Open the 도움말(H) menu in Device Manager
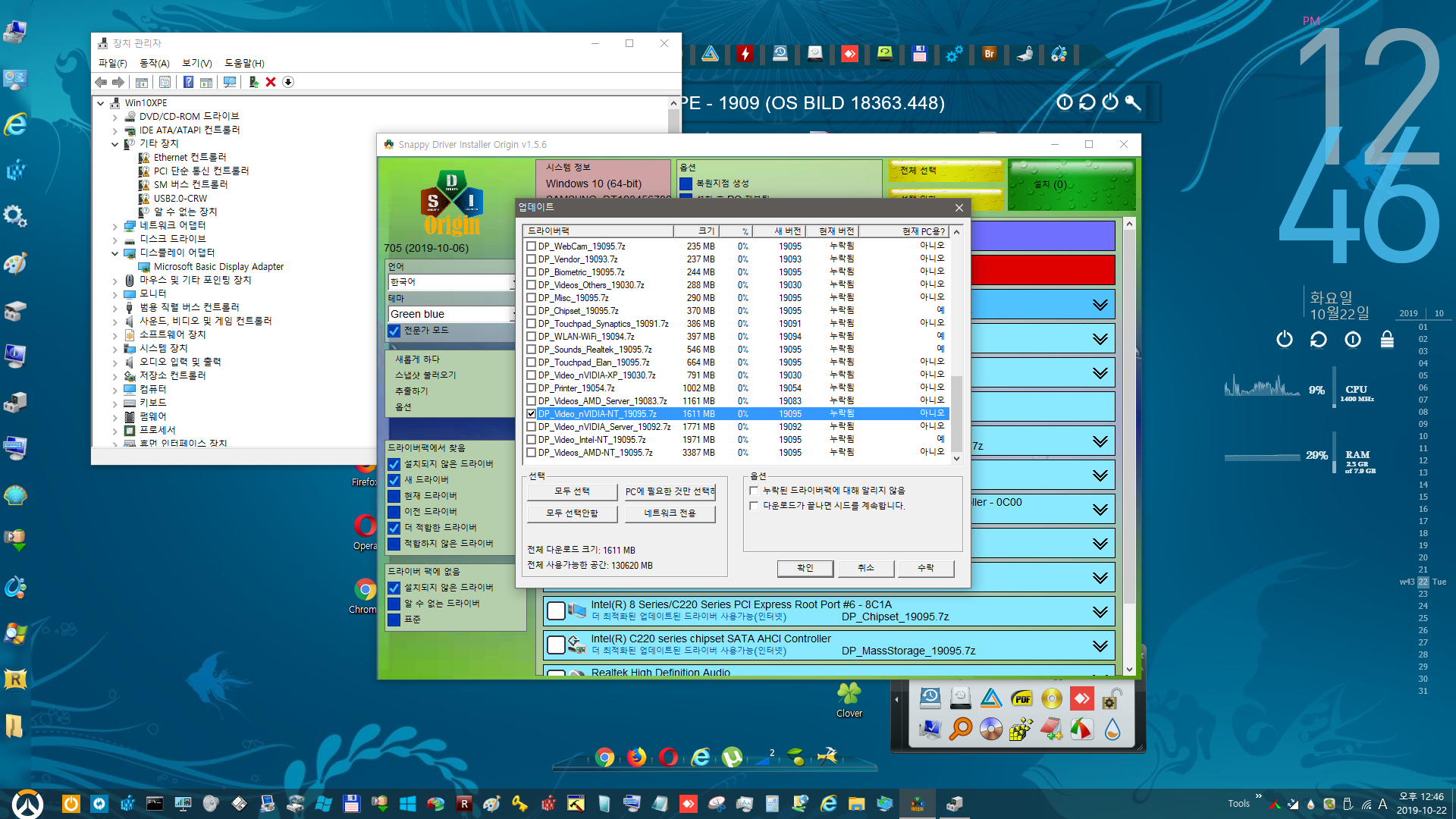The image size is (1456, 819). click(244, 63)
